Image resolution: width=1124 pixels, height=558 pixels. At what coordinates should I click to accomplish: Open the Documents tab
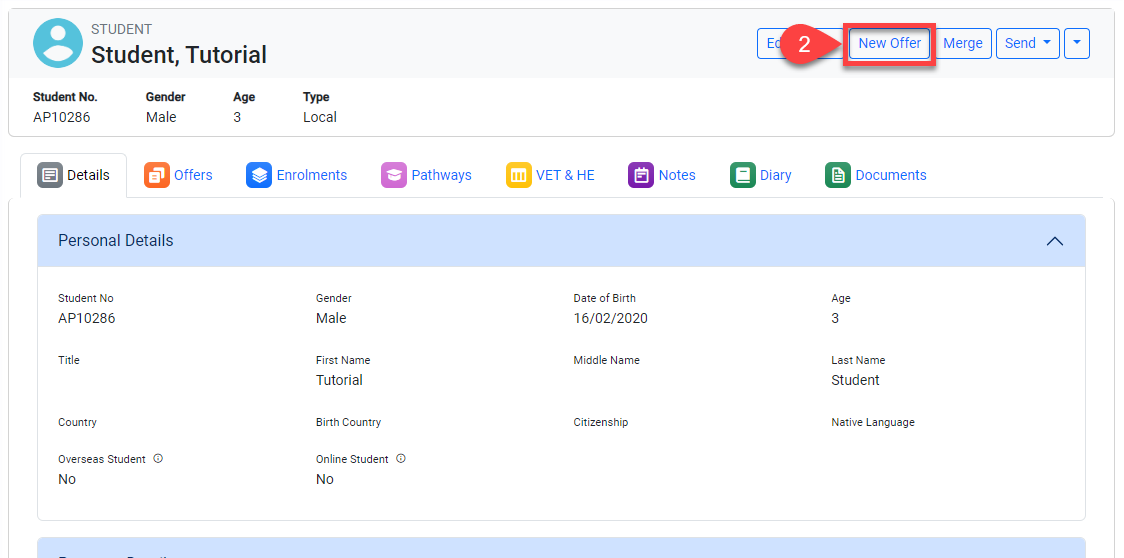click(x=890, y=175)
